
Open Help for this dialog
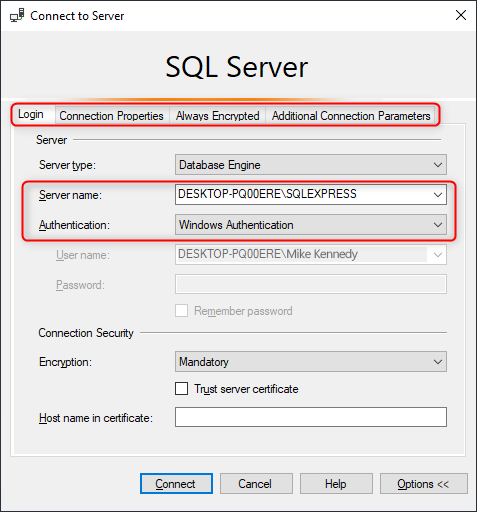pyautogui.click(x=336, y=484)
